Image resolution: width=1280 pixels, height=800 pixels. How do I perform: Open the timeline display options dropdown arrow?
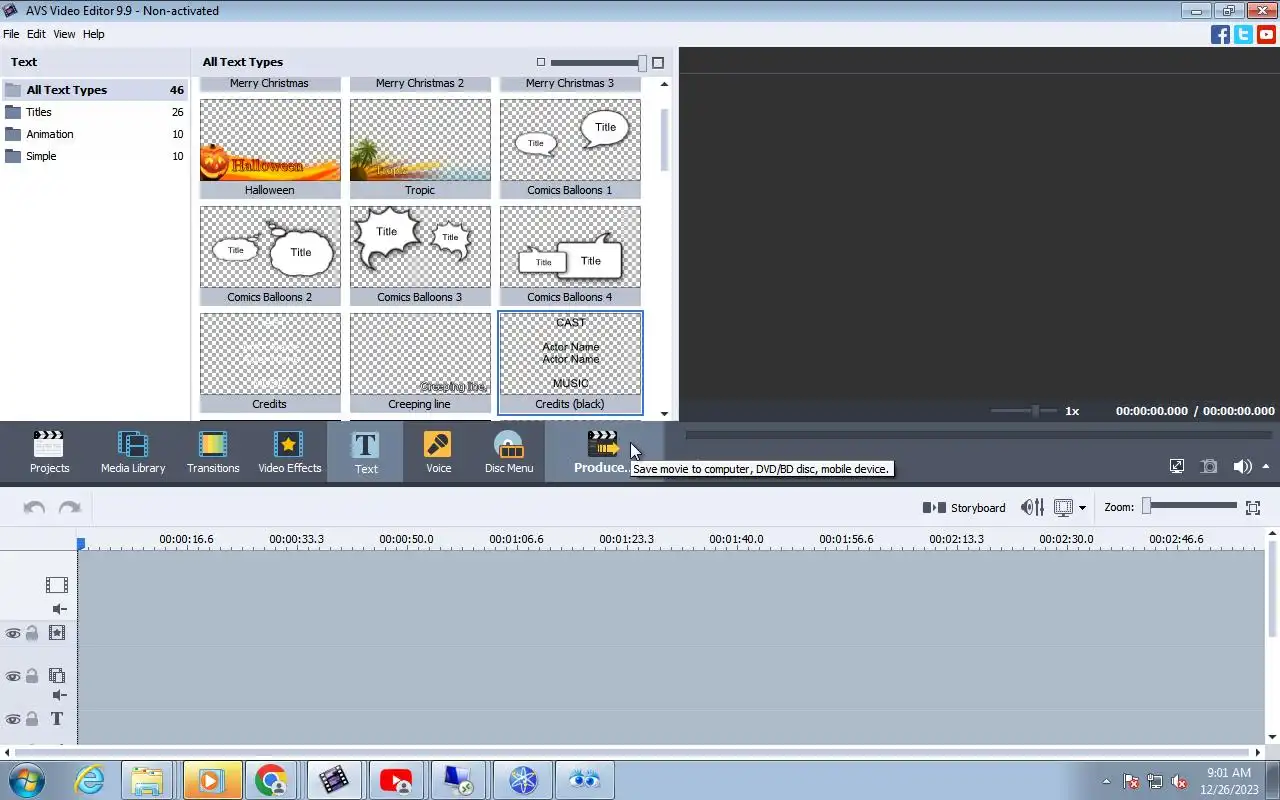1082,508
